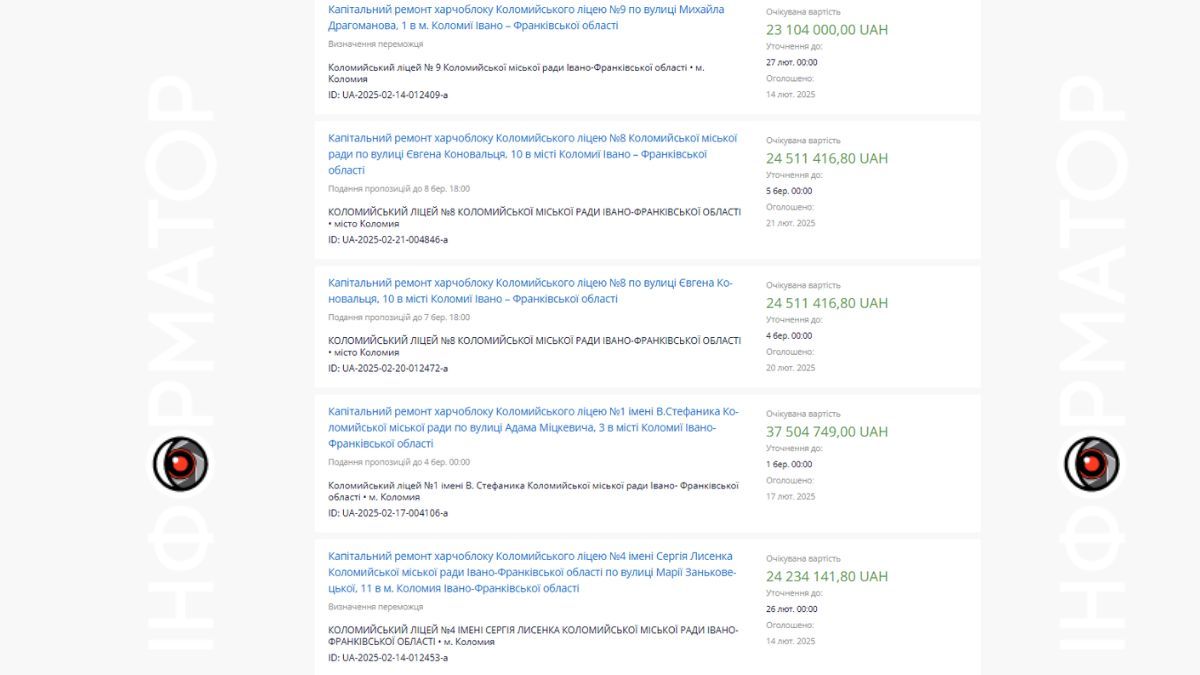Select organization КОЛОМИЙСЬКИЙ ЛІЦЕЙ №4 ІМЕНІ СЕРГІЯ ЛИСЕНКА
This screenshot has width=1200, height=675.
point(532,630)
